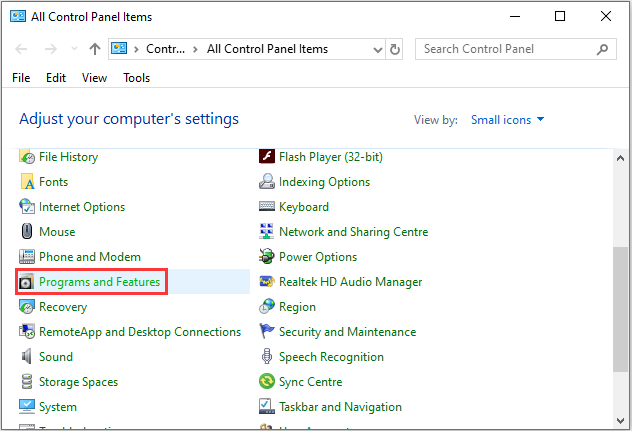This screenshot has height=431, width=632.
Task: Open the Power Options icon
Action: [267, 257]
